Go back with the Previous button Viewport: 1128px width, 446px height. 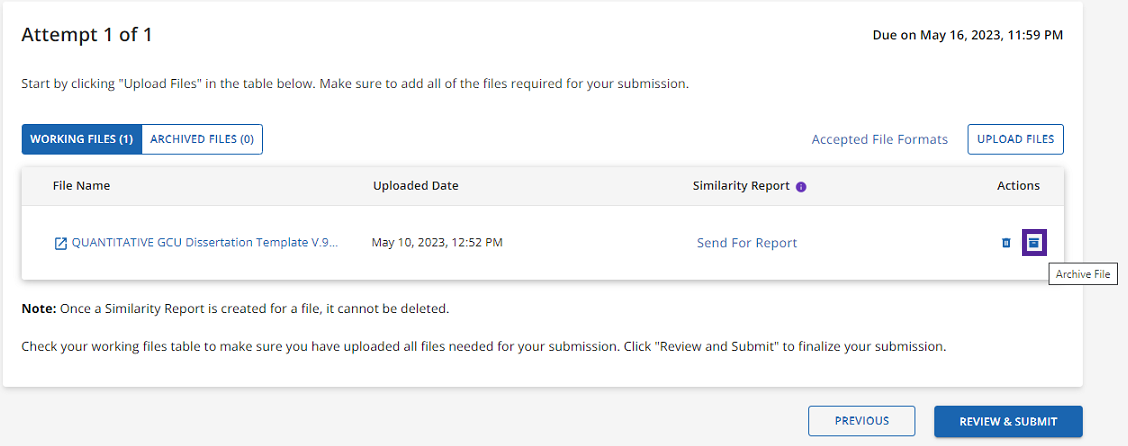coord(862,422)
